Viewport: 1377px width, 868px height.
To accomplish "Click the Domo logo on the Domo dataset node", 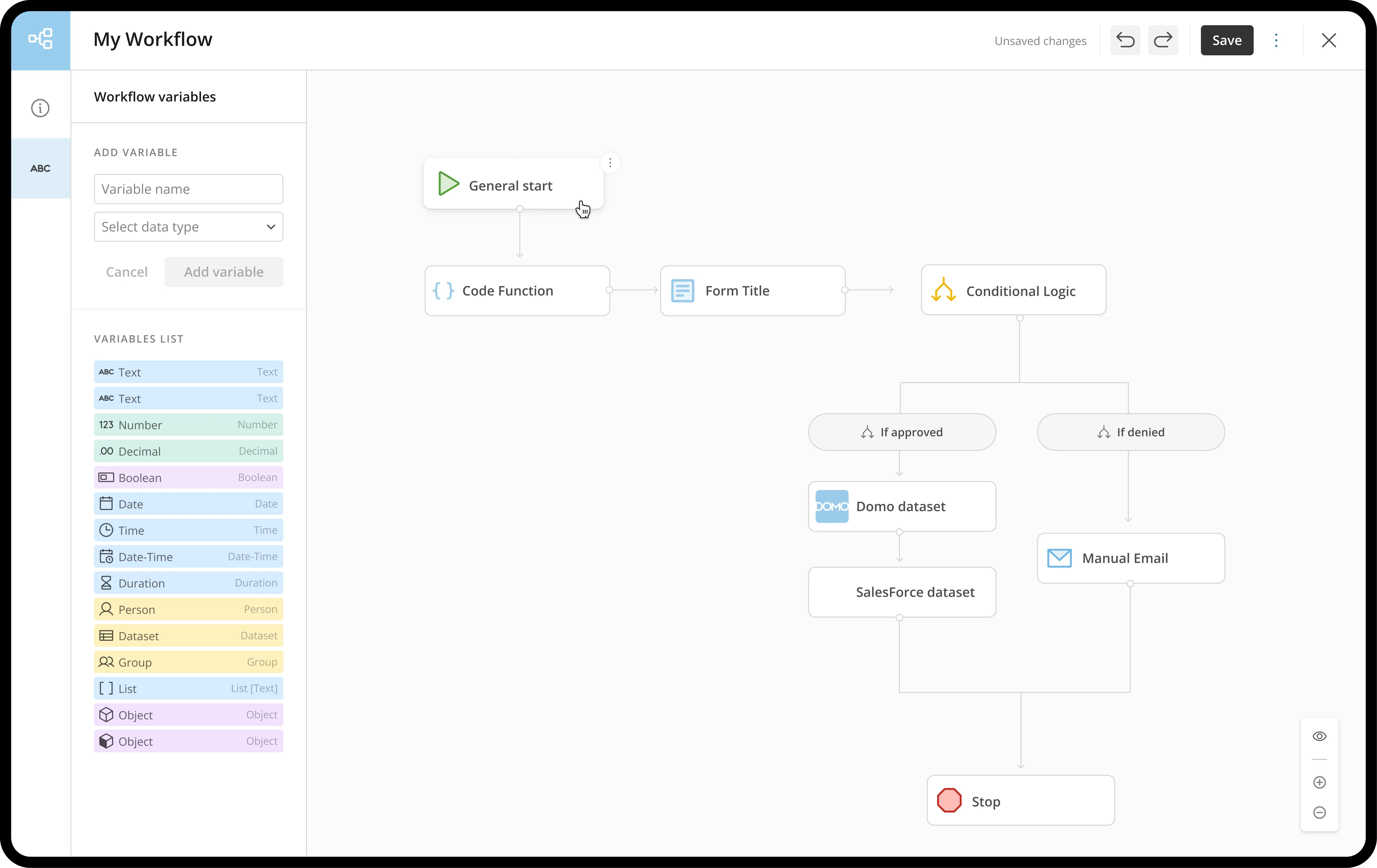I will click(832, 506).
